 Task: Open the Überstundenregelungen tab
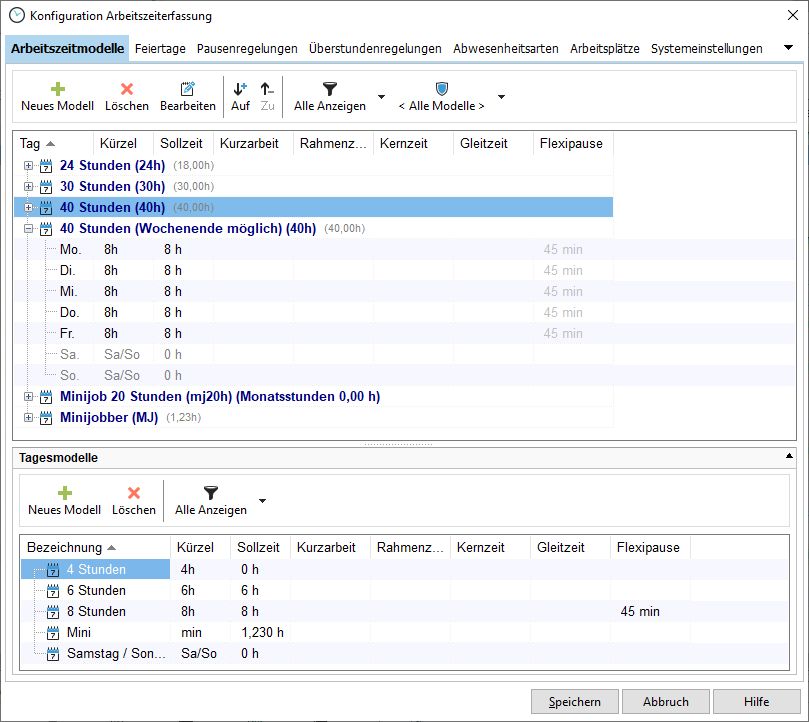375,48
